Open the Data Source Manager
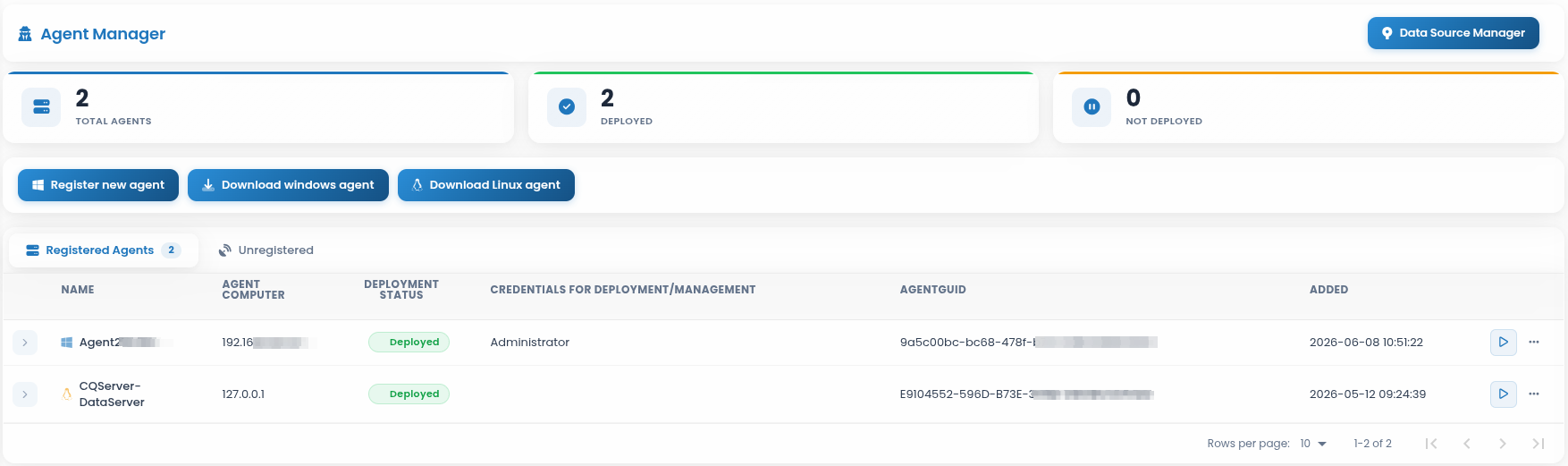Screen dimensions: 1568x466 [x=1454, y=33]
